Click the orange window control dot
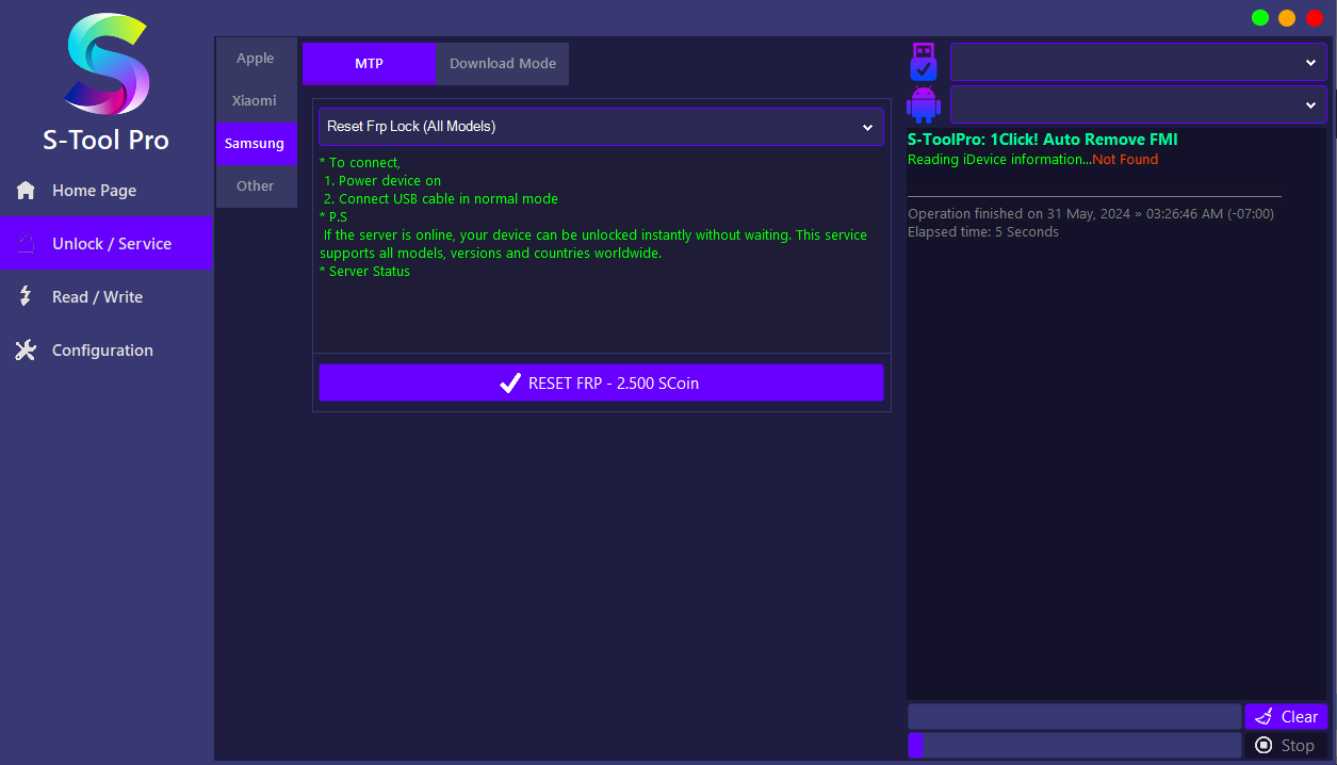 pyautogui.click(x=1287, y=18)
